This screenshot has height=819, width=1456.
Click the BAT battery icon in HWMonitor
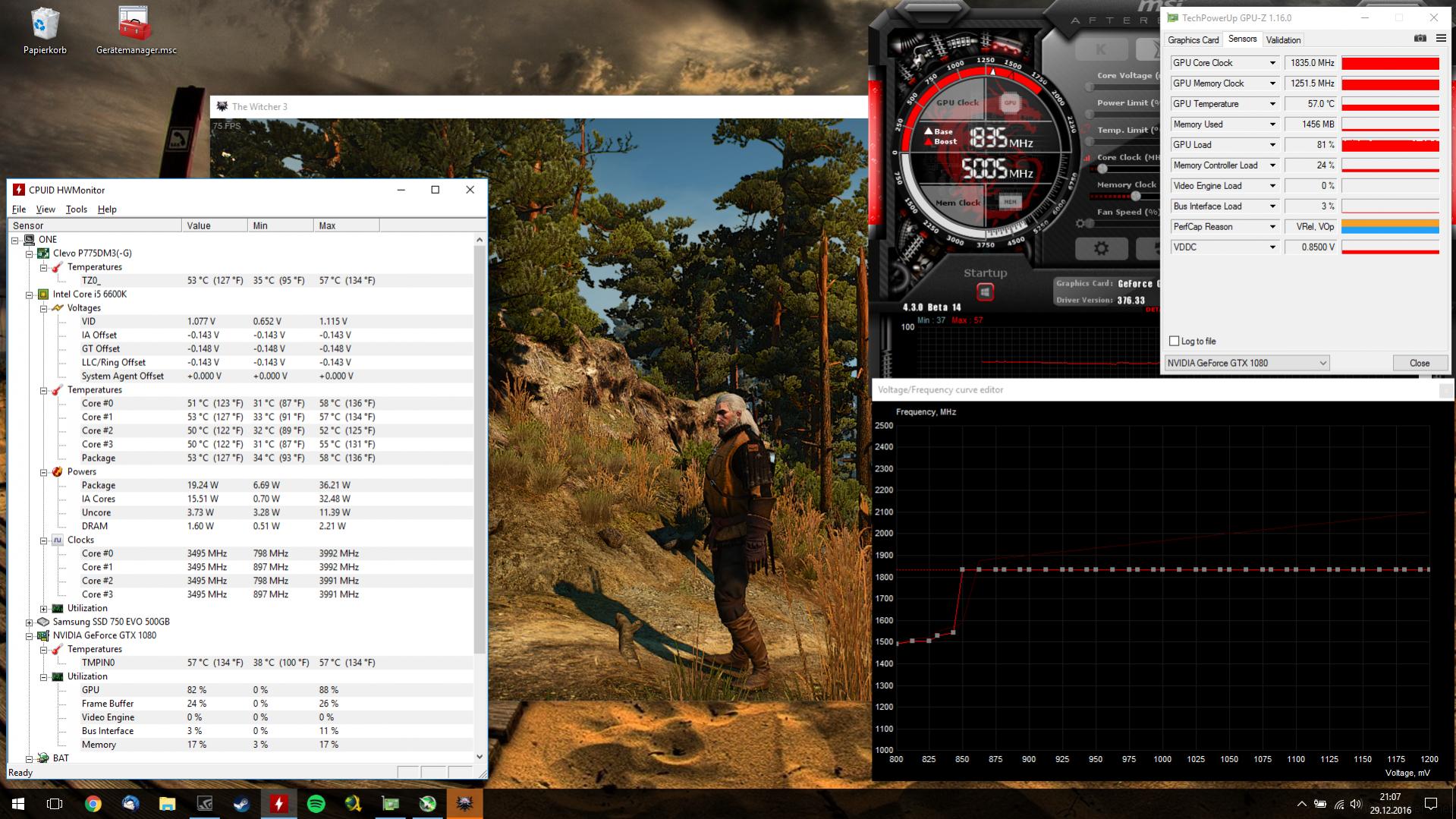[44, 758]
